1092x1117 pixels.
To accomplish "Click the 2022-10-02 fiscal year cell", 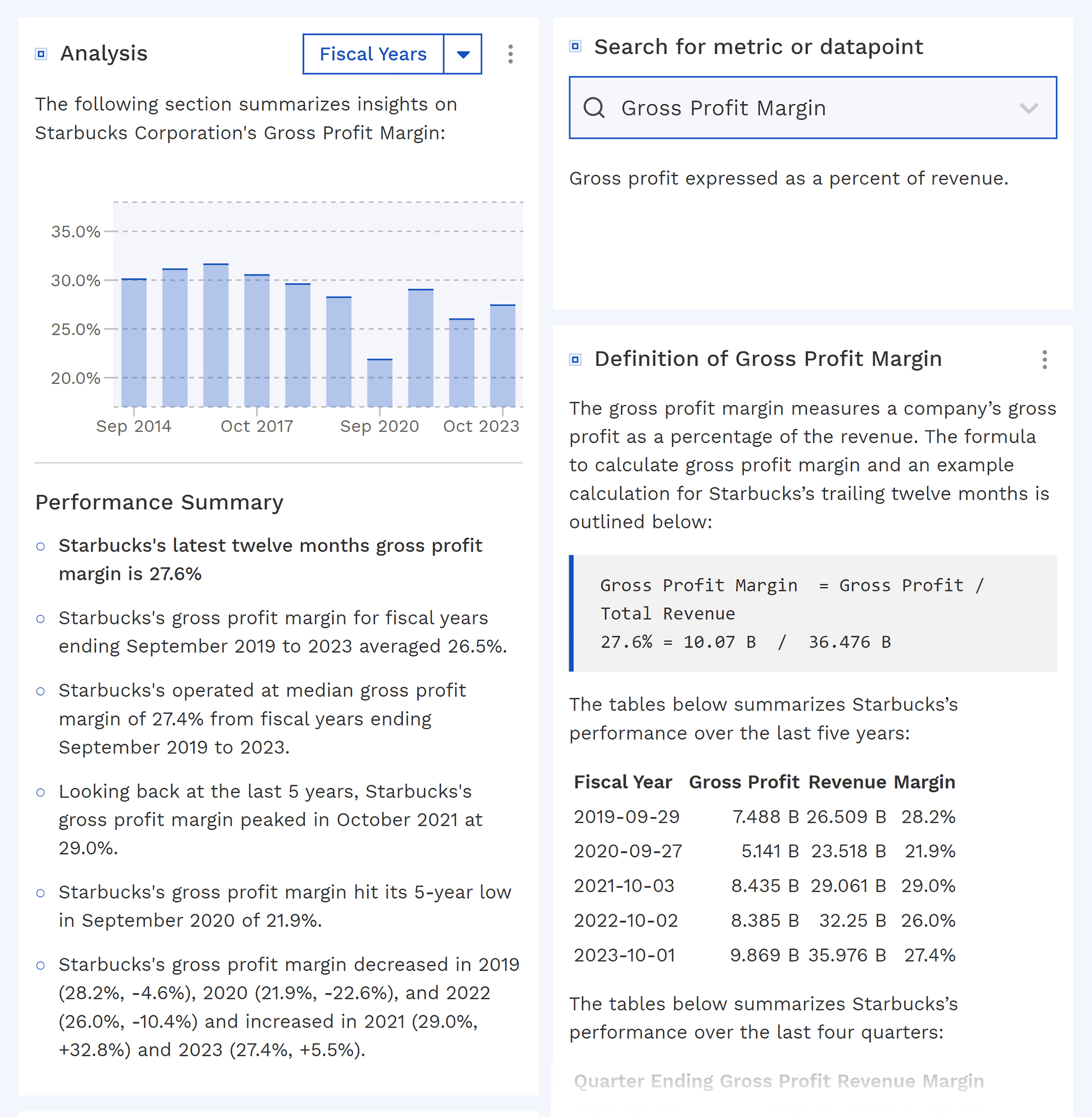I will [626, 920].
